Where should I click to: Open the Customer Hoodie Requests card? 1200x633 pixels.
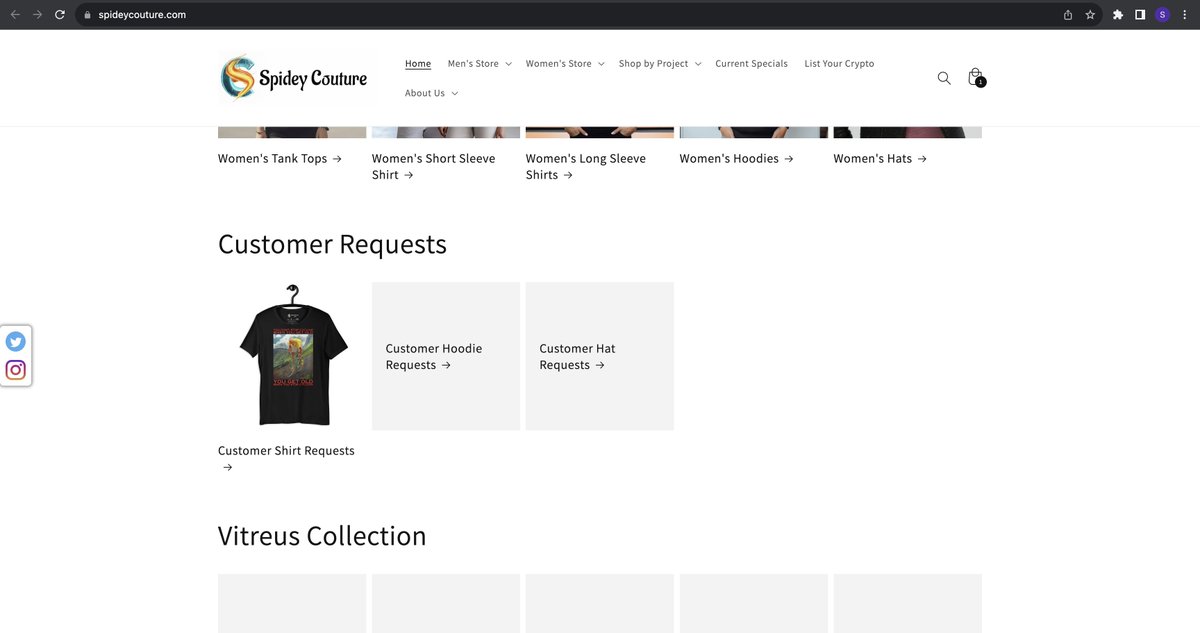[x=446, y=356]
